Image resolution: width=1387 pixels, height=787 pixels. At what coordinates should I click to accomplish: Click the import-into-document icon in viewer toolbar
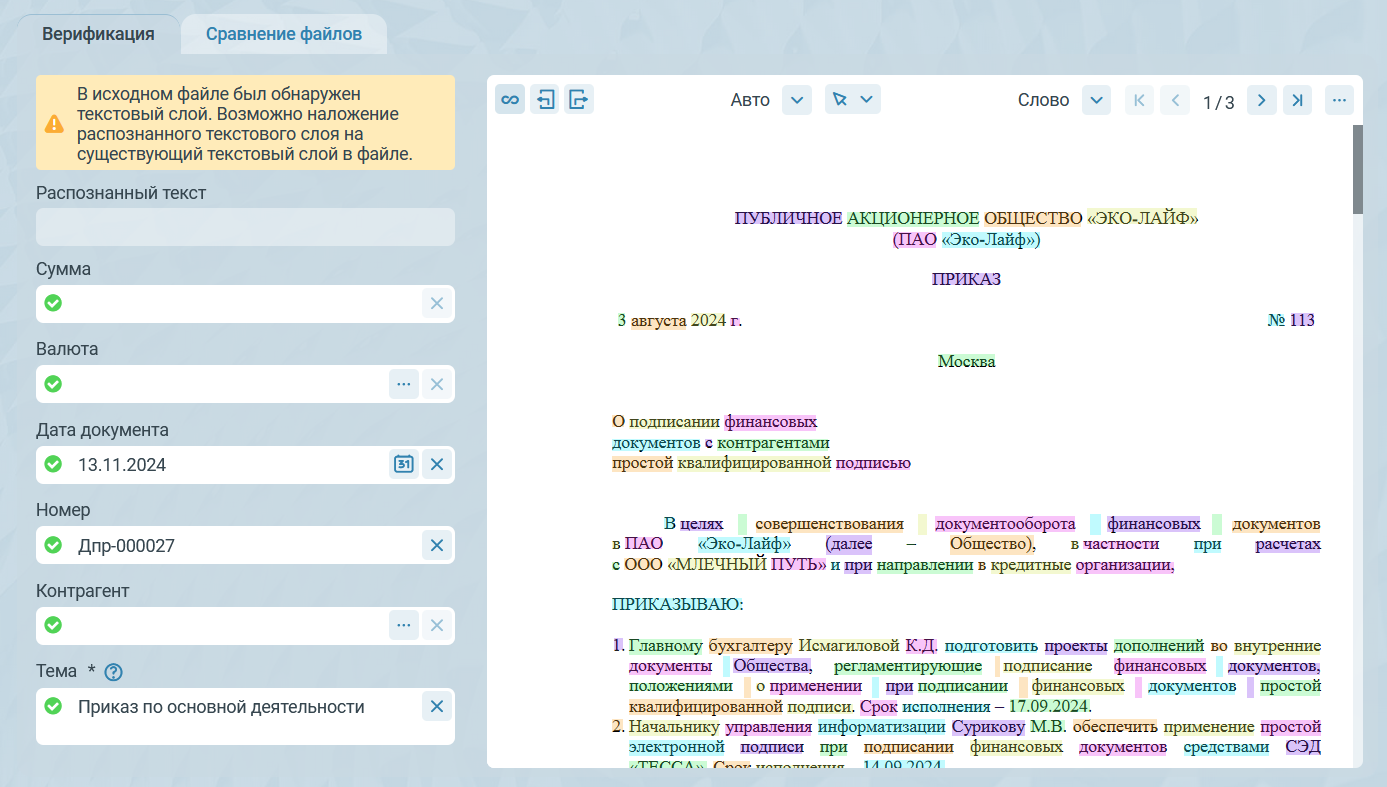(544, 100)
